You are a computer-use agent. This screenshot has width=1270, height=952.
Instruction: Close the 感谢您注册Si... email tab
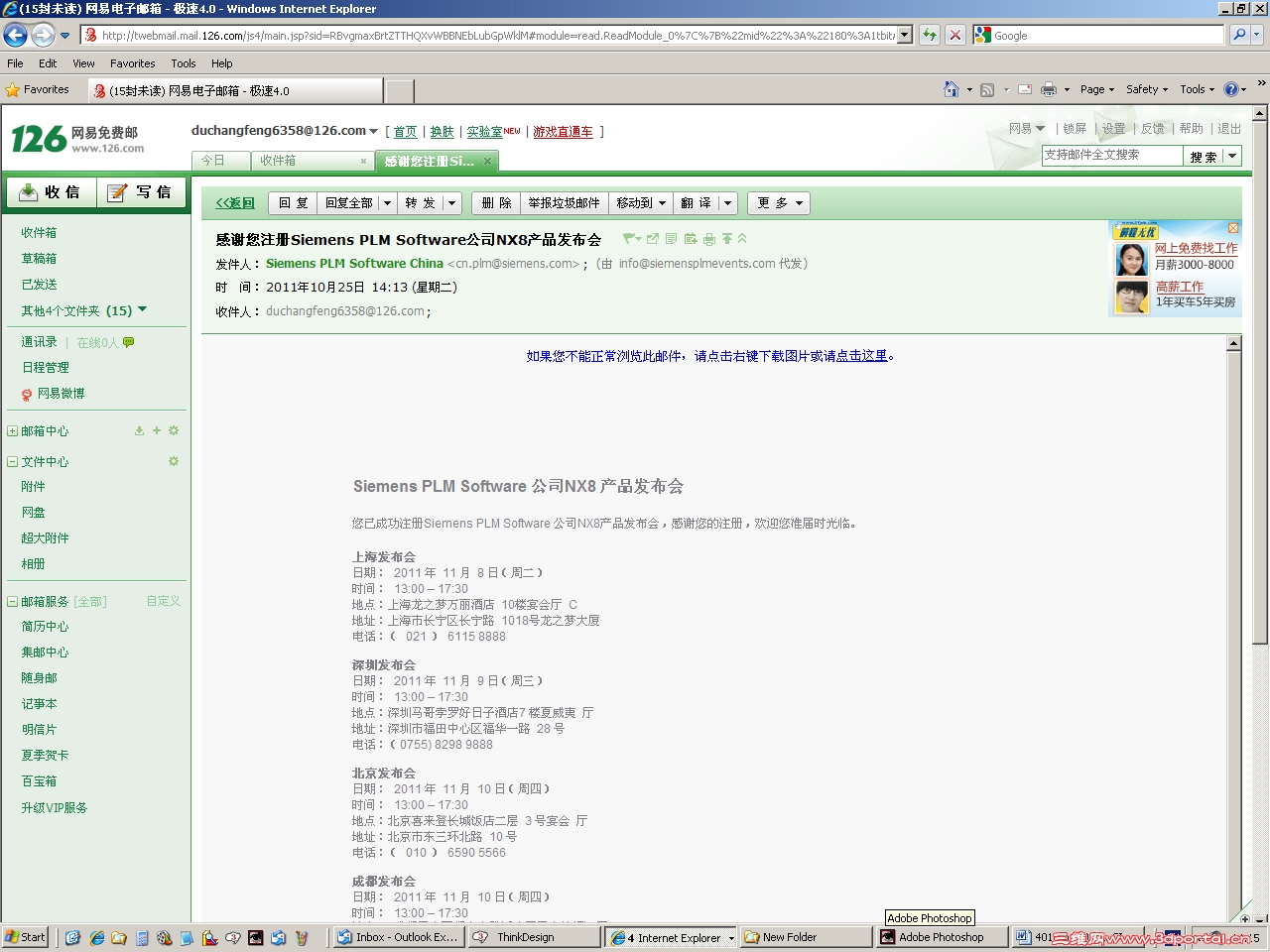coord(488,162)
